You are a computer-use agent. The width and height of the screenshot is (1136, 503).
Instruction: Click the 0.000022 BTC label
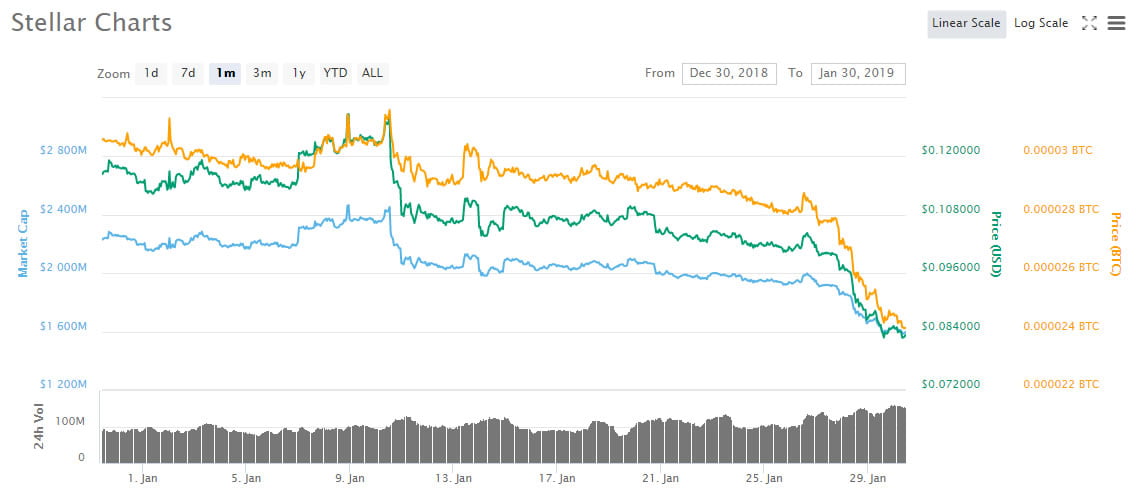[x=1061, y=384]
